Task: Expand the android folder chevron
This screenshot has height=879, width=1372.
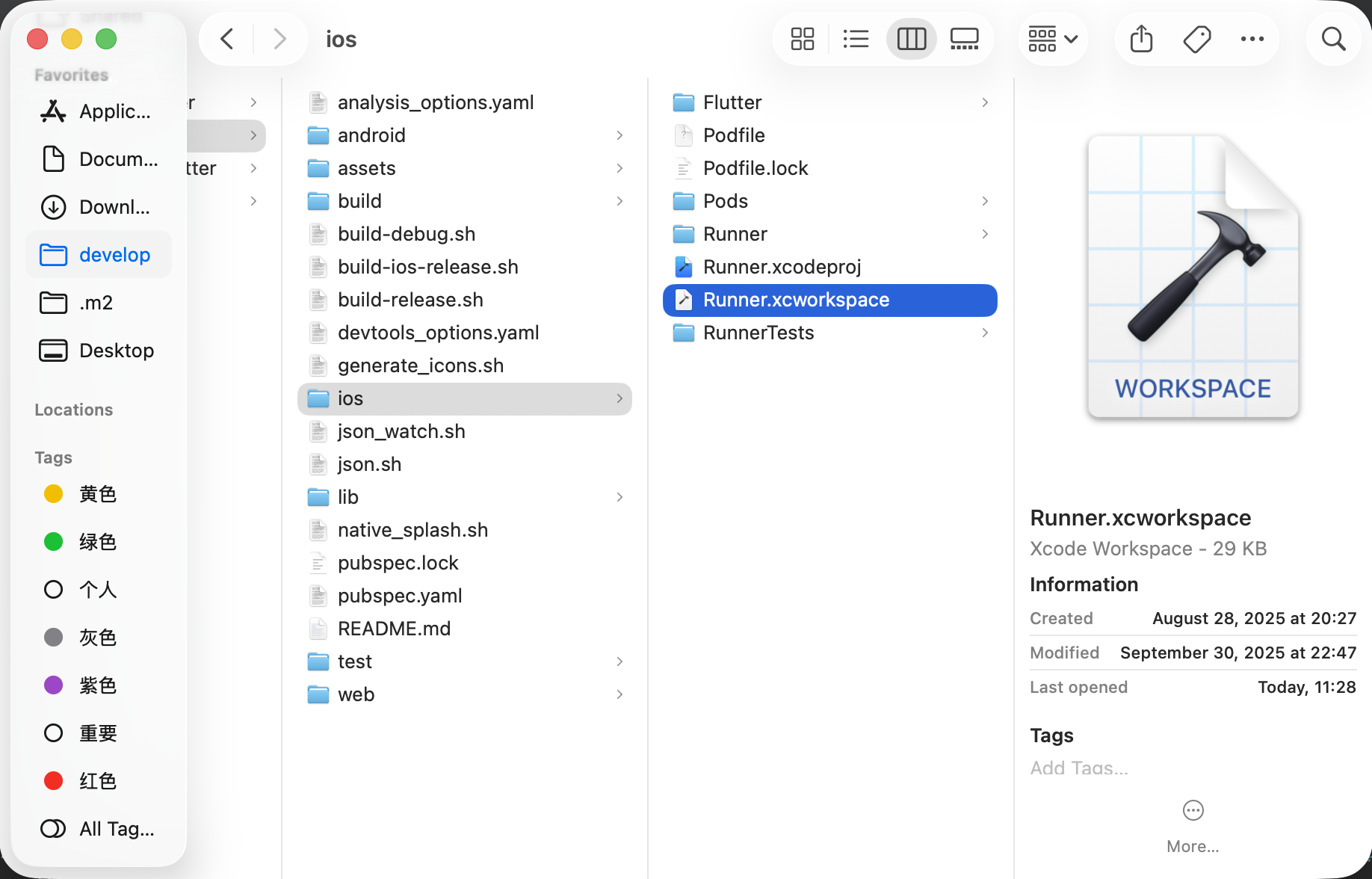Action: click(619, 135)
